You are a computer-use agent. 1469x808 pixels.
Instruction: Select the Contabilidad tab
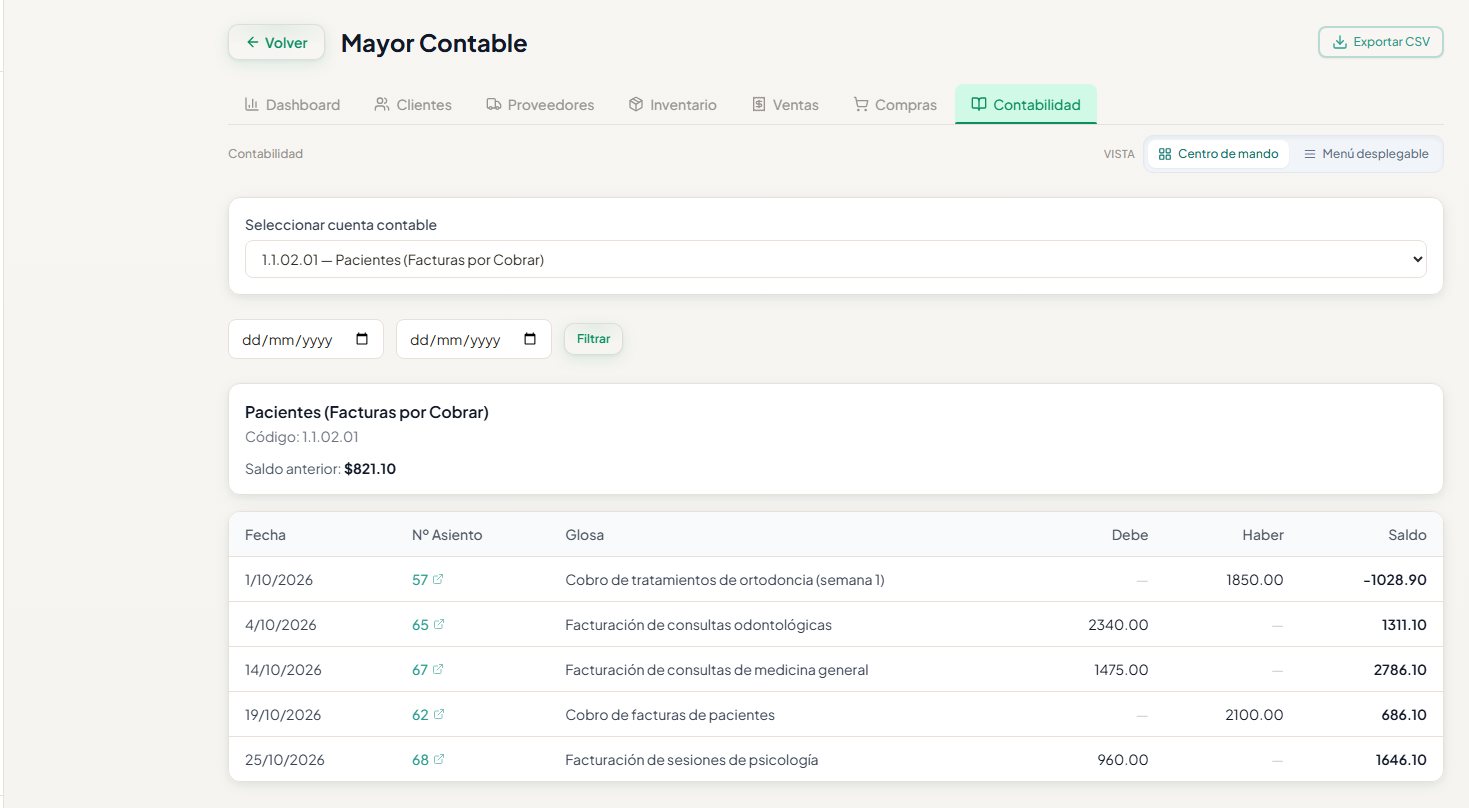point(1026,104)
